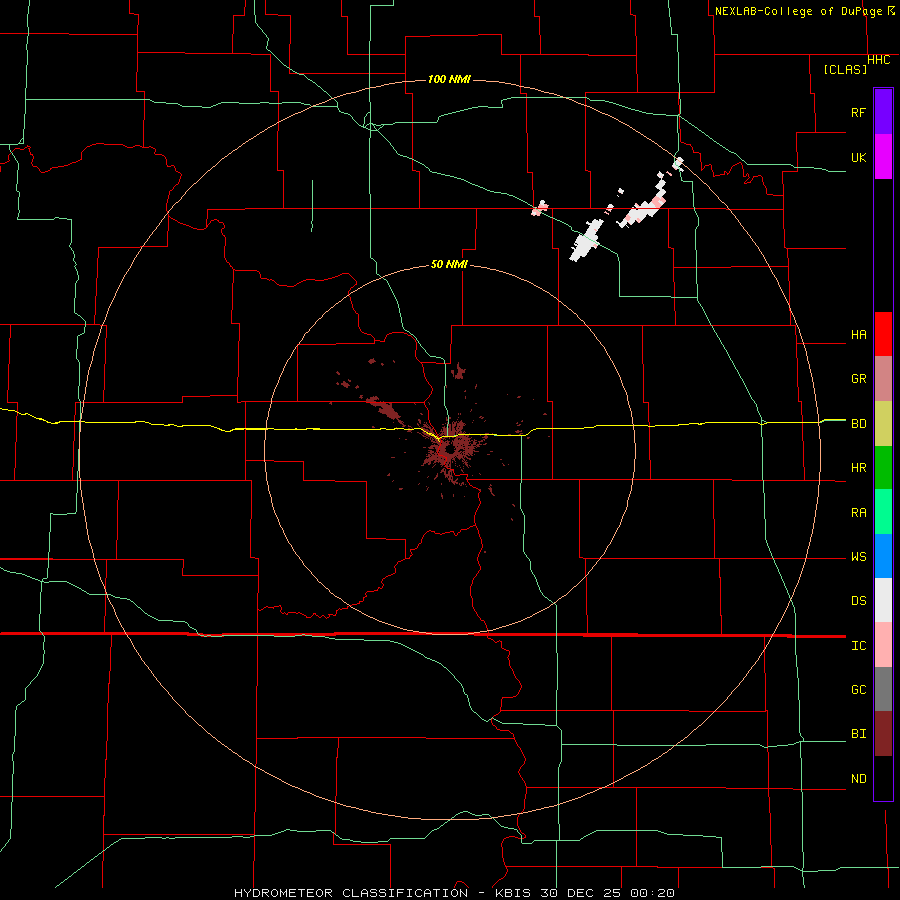Viewport: 900px width, 900px height.
Task: Click the white DS legend swatch
Action: click(883, 600)
